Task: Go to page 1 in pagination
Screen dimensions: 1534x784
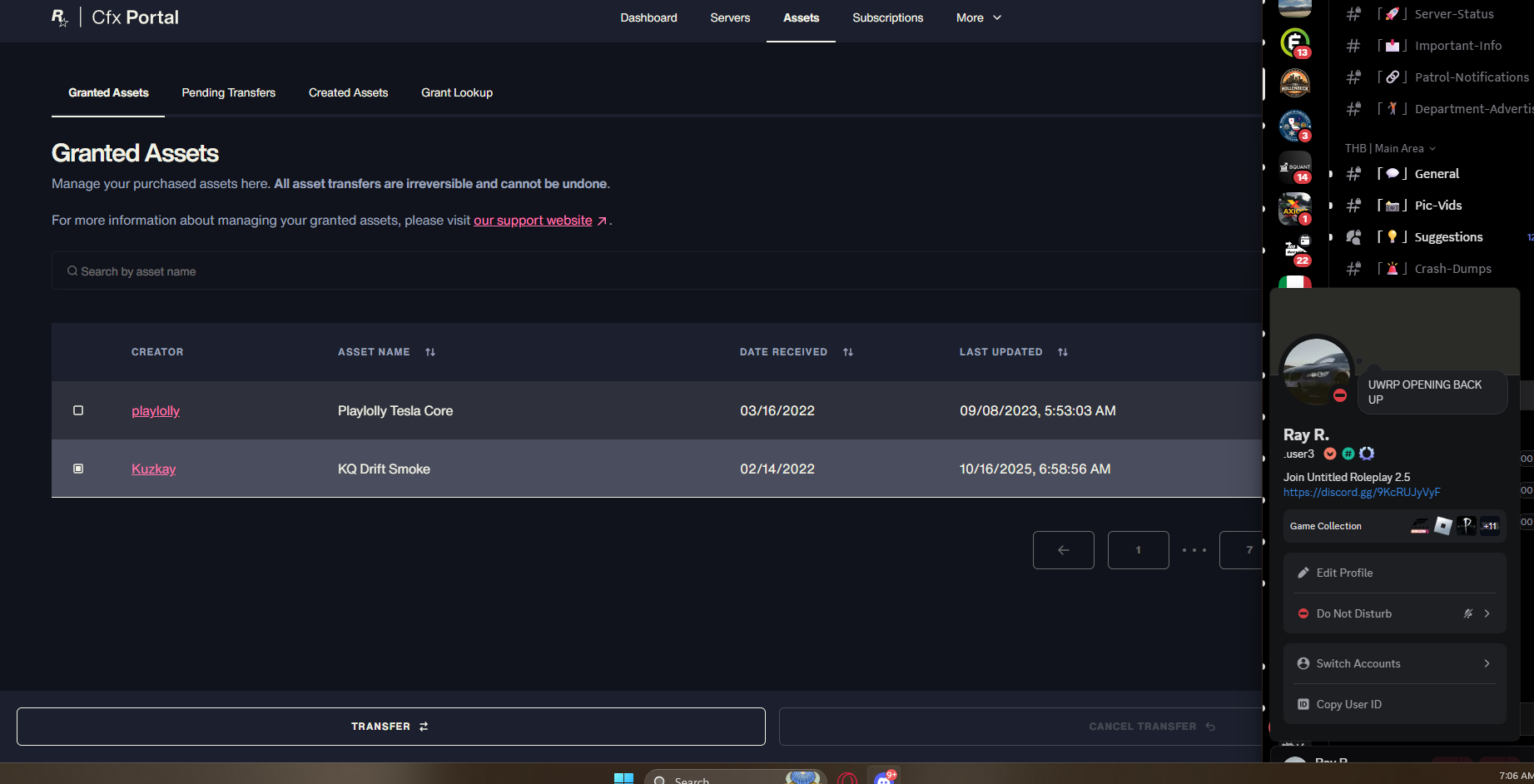Action: click(1139, 550)
